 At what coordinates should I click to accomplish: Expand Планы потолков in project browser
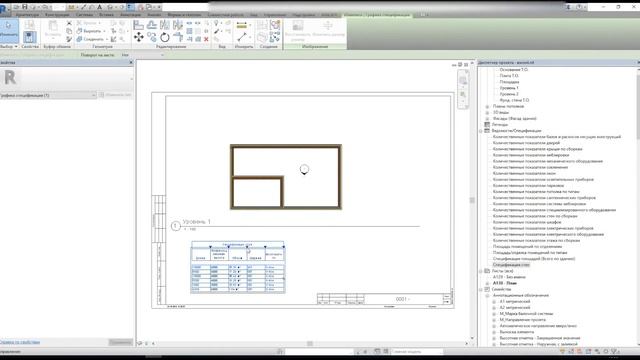(x=487, y=106)
